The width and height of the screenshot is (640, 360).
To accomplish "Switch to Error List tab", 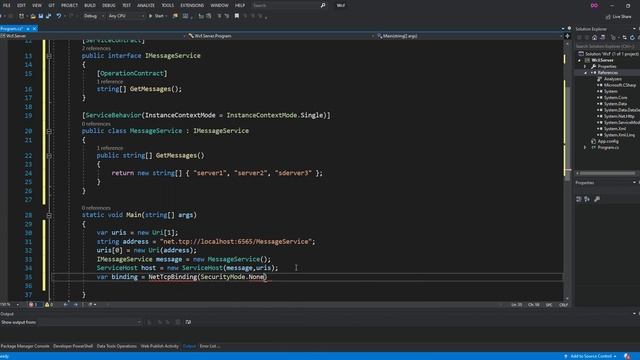I will click(209, 346).
